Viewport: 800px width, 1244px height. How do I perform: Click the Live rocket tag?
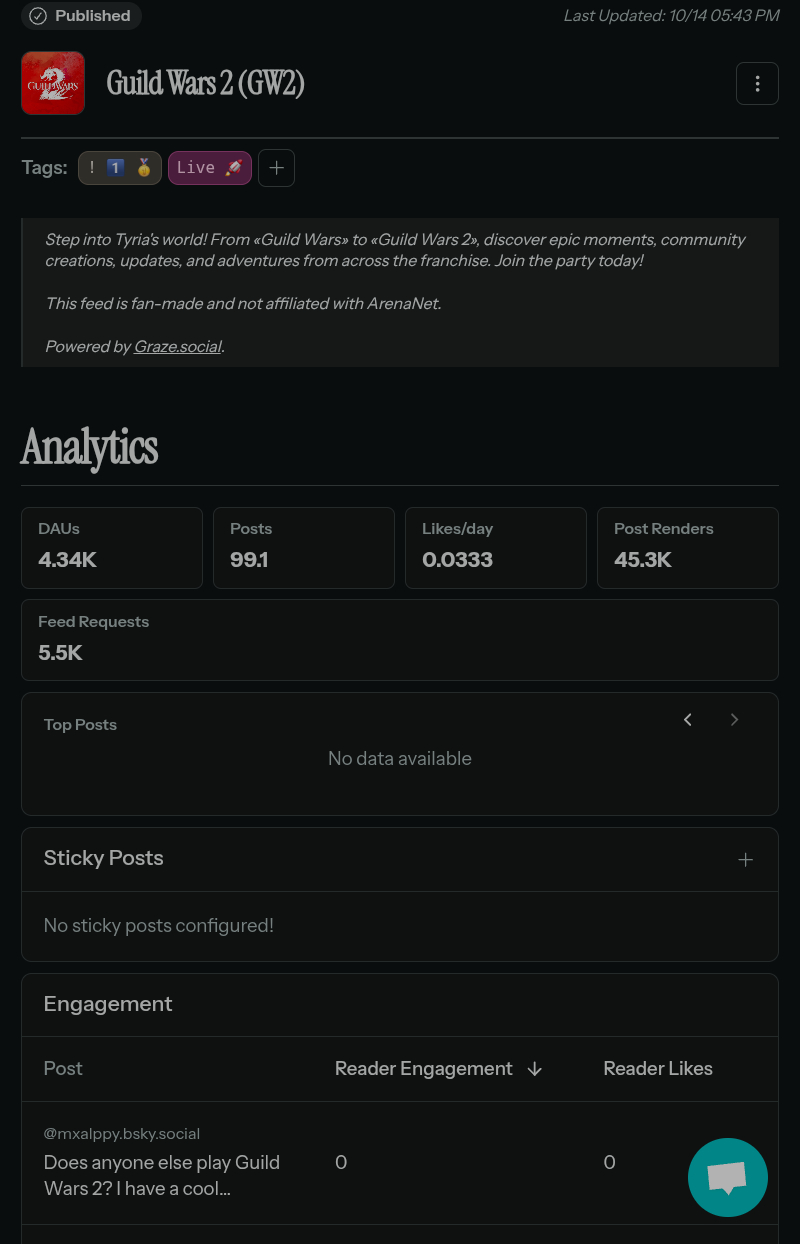[209, 168]
